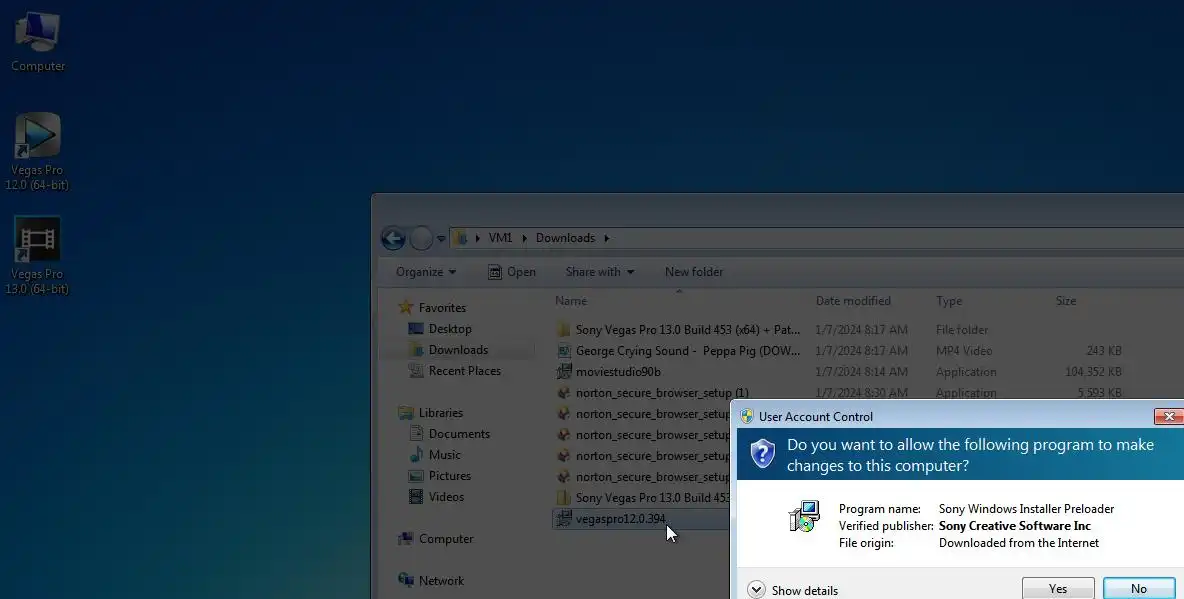
Task: Click the Pictures library icon
Action: point(415,476)
